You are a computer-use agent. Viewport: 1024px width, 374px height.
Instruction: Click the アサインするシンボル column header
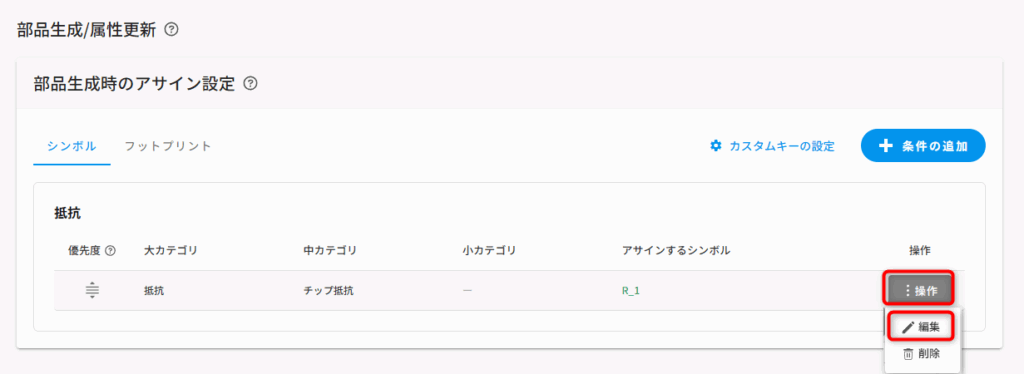676,251
